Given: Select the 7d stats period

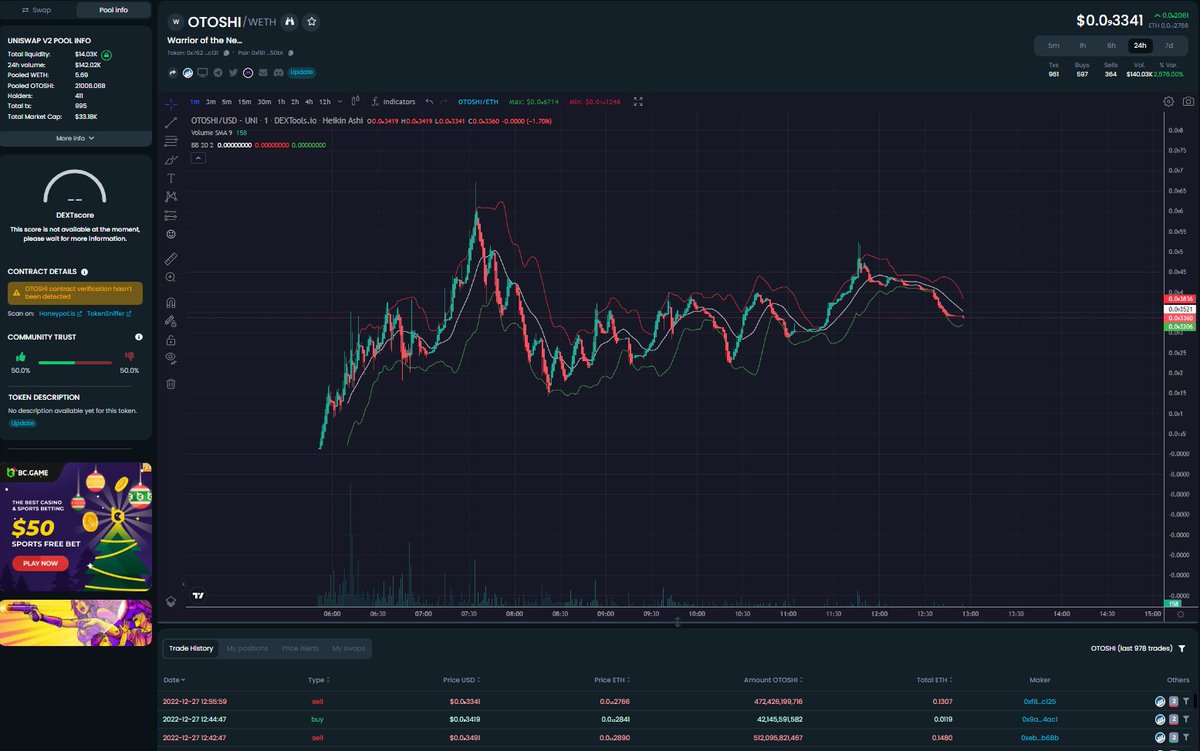Looking at the screenshot, I should point(1169,45).
